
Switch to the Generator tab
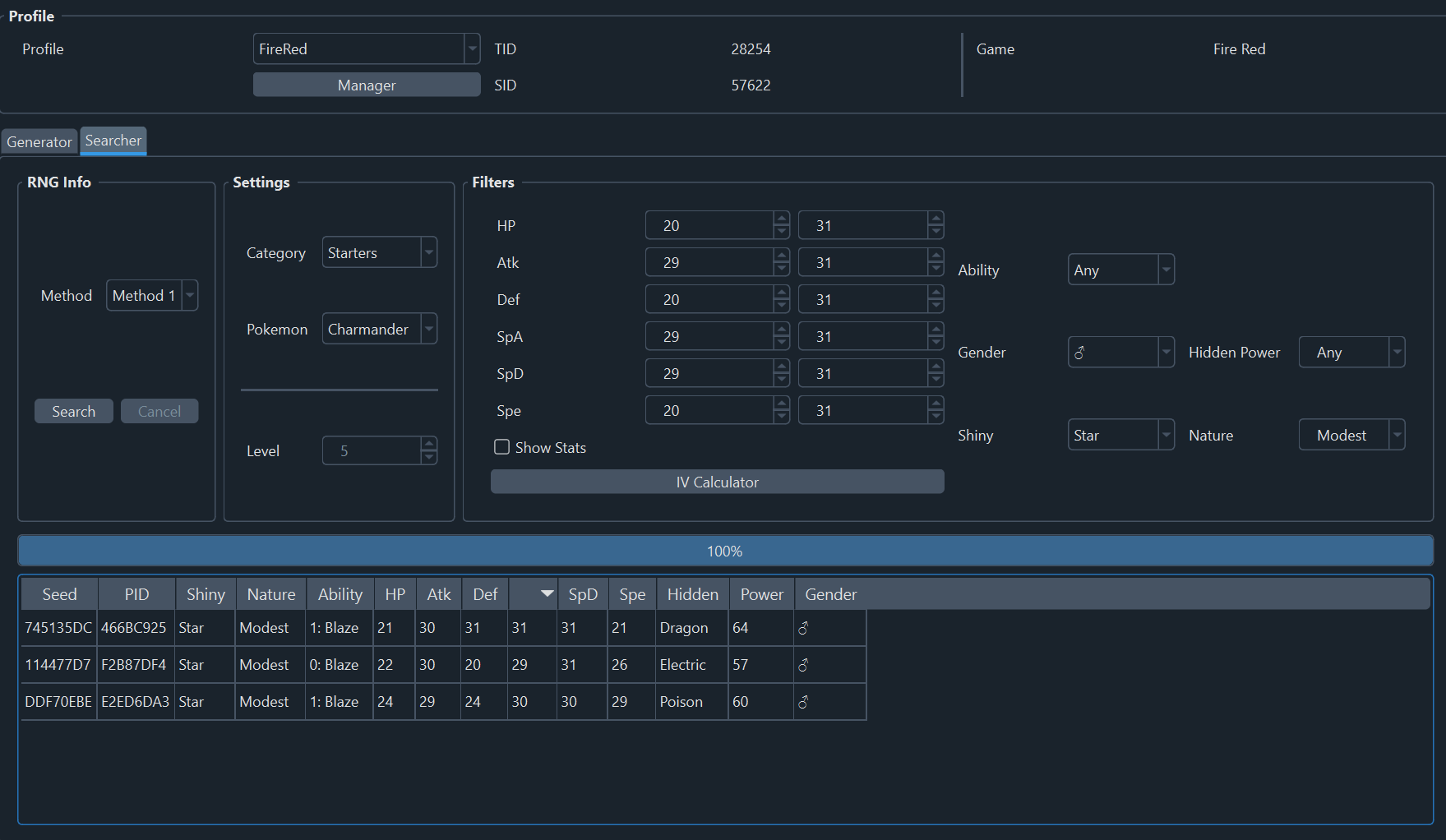(39, 141)
